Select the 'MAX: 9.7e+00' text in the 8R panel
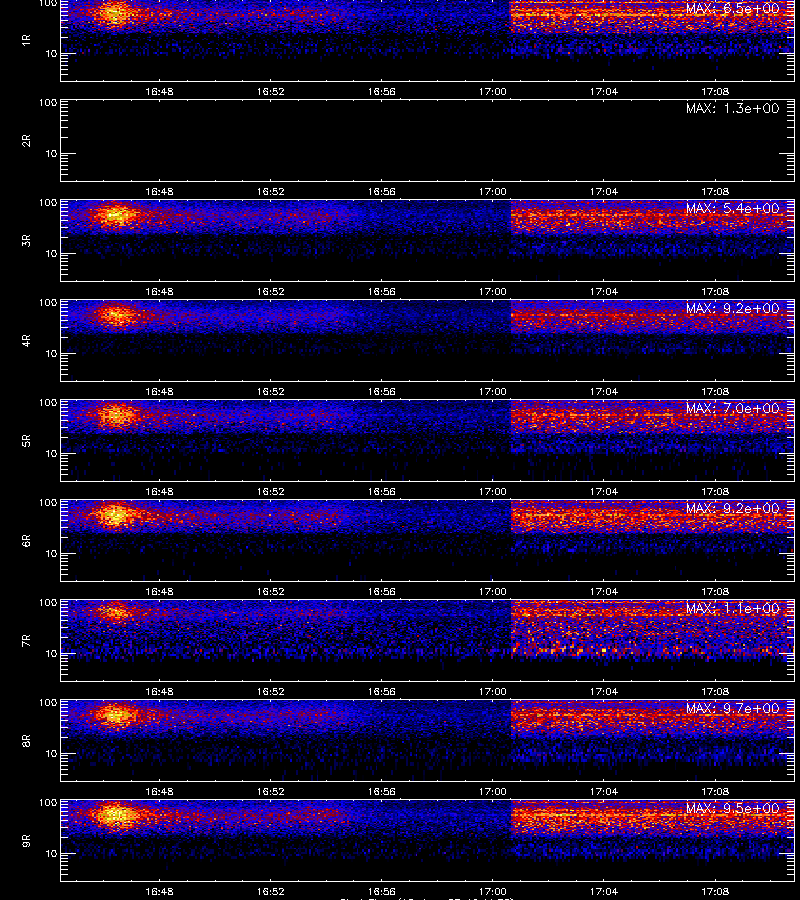 [x=733, y=709]
